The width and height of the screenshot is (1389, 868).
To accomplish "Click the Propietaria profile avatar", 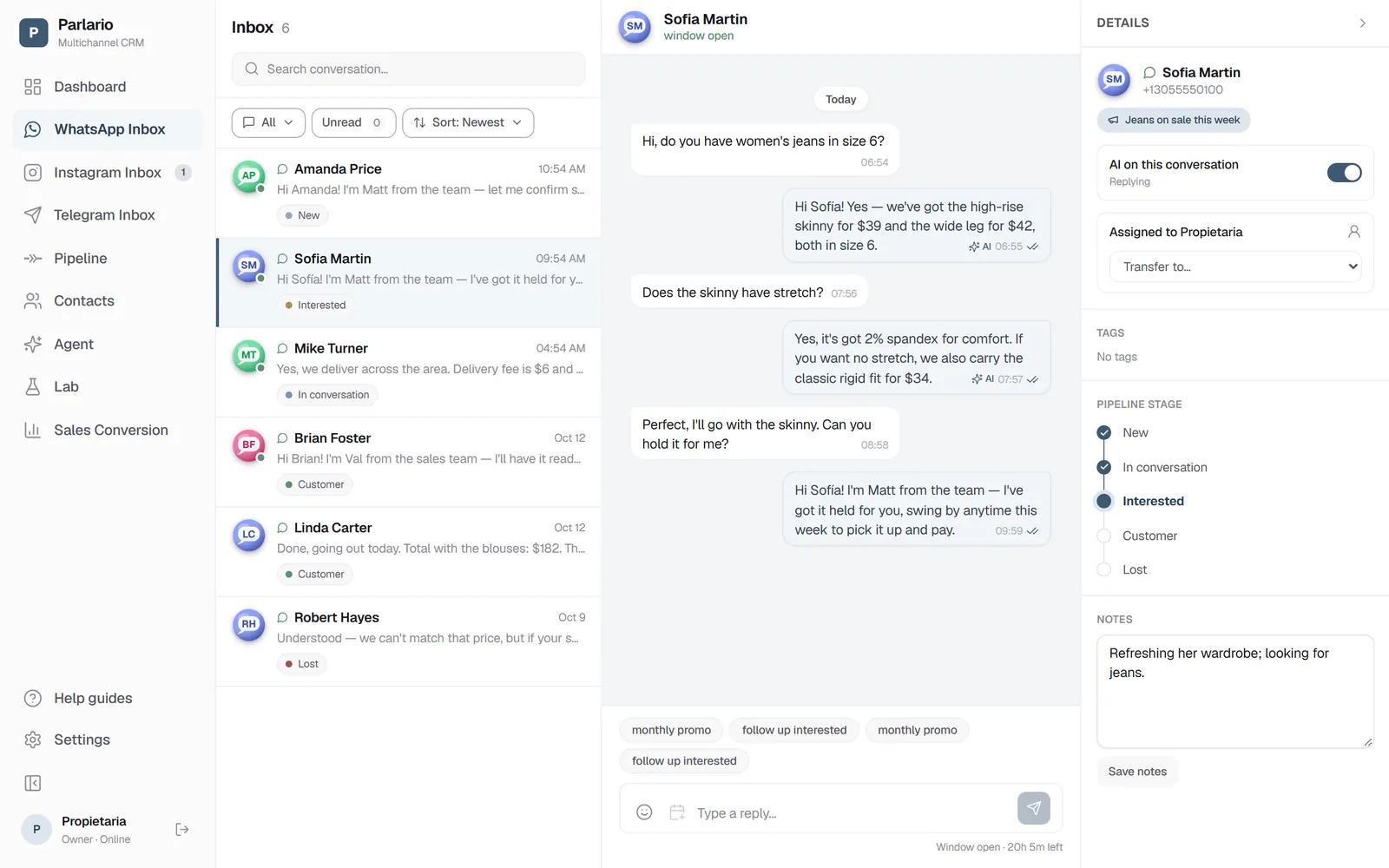I will (x=36, y=830).
